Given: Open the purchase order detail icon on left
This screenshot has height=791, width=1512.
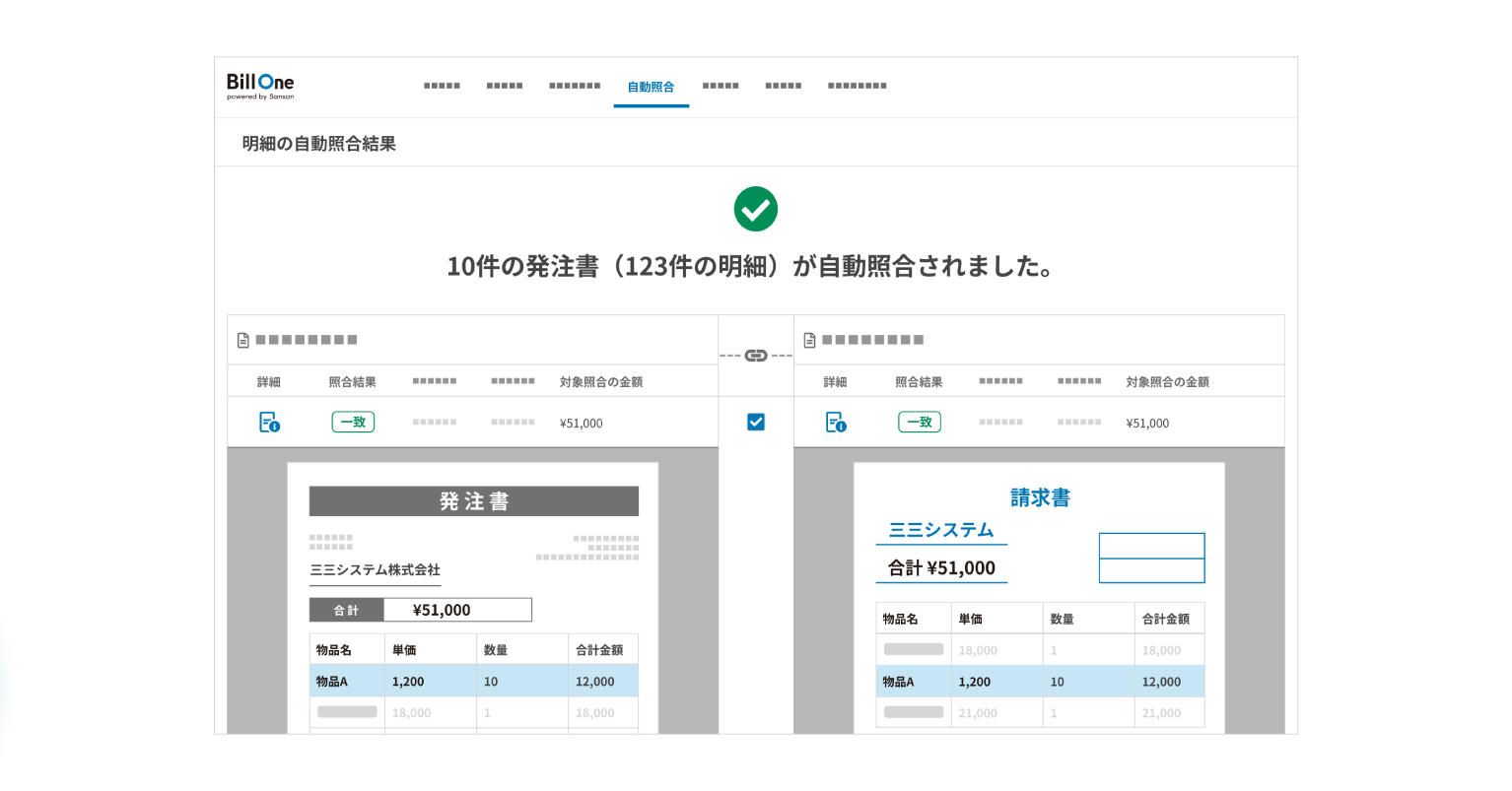Looking at the screenshot, I should (x=269, y=423).
